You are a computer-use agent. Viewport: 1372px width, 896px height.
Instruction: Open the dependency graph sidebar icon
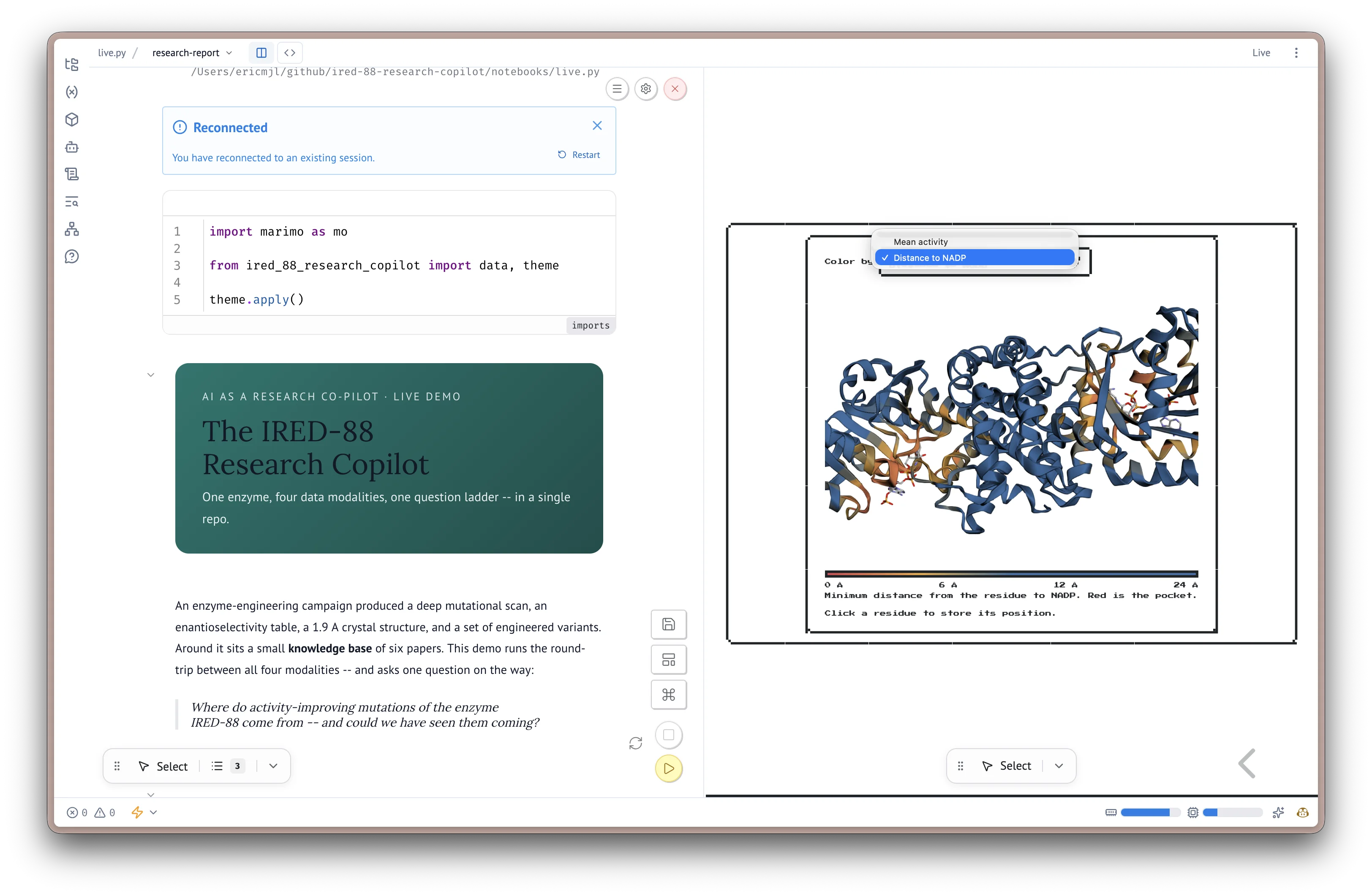click(71, 229)
